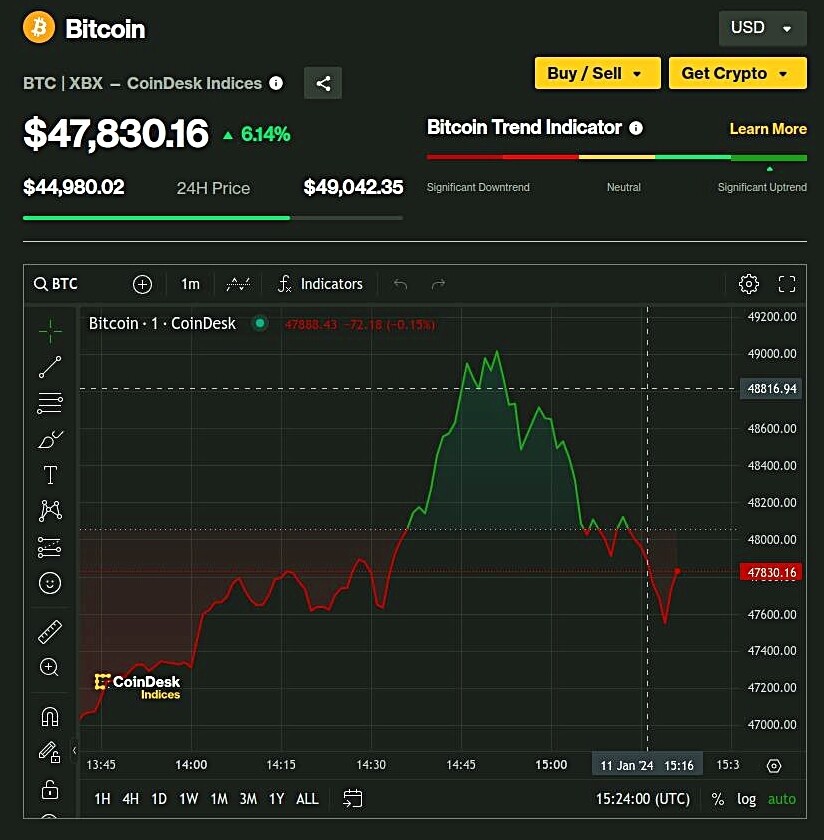Toggle lock all drawing tools
The height and width of the screenshot is (840, 824).
click(x=50, y=789)
